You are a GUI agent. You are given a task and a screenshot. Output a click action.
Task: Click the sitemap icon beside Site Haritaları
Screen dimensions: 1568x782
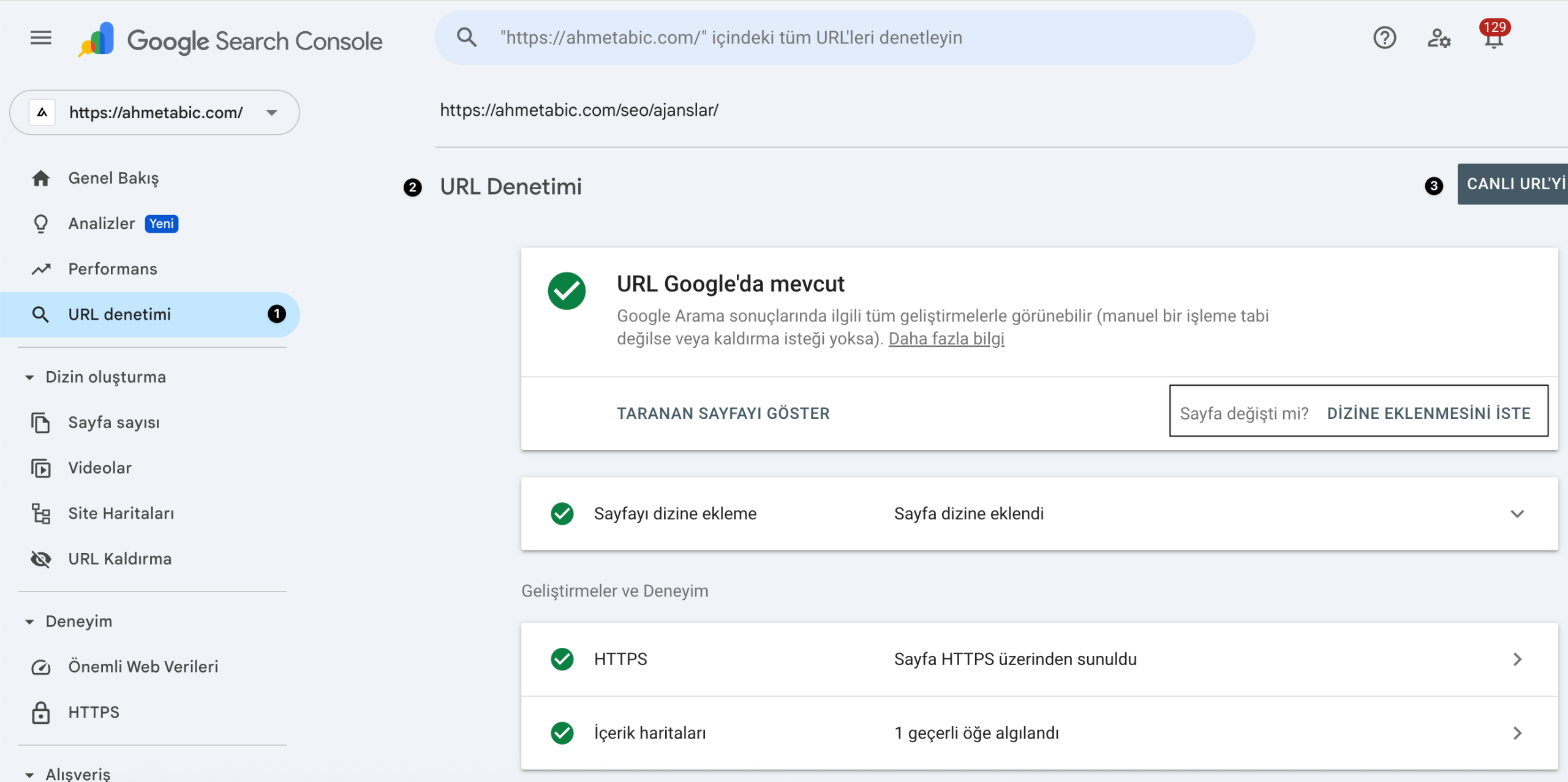(x=41, y=514)
